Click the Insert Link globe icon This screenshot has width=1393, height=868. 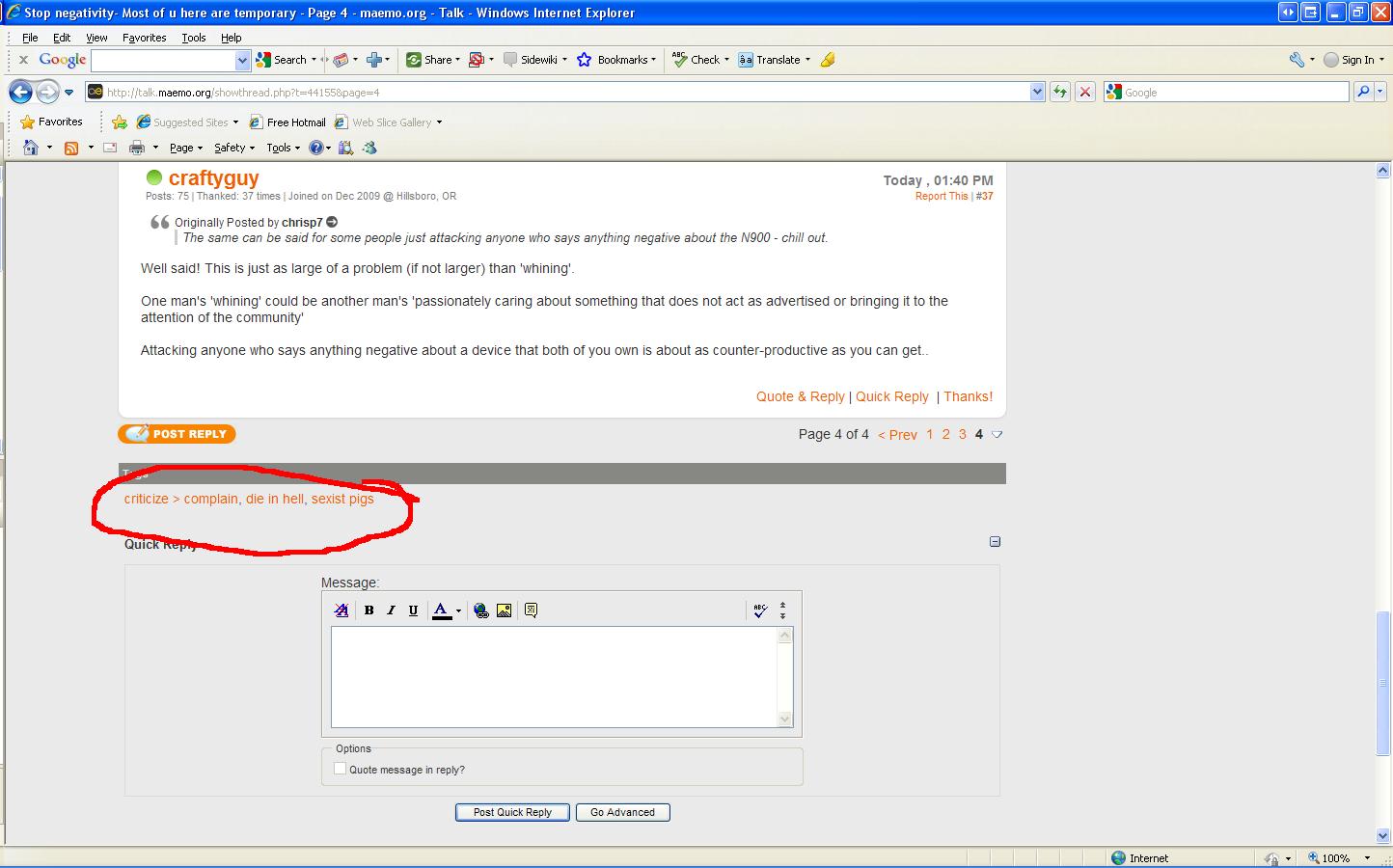481,610
